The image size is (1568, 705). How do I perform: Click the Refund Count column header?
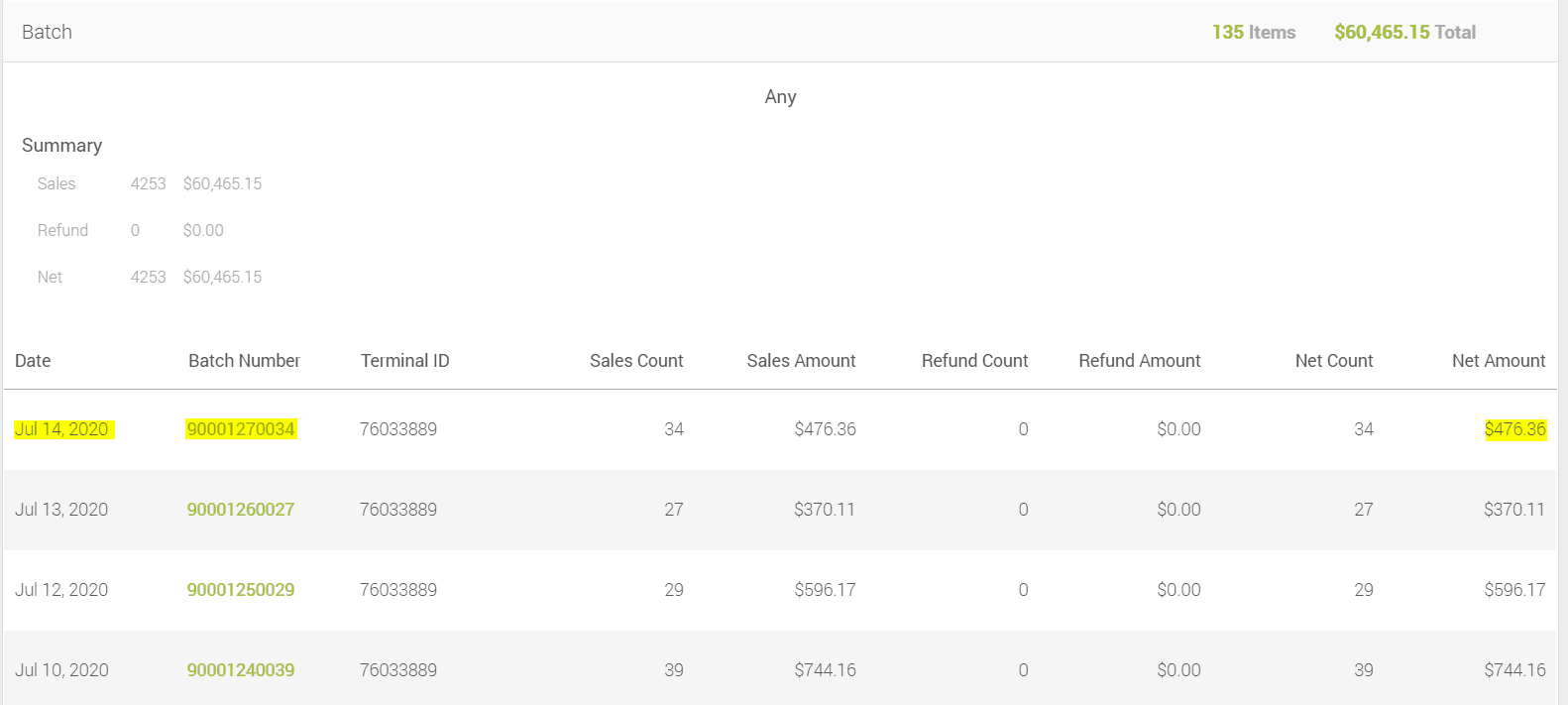coord(974,361)
